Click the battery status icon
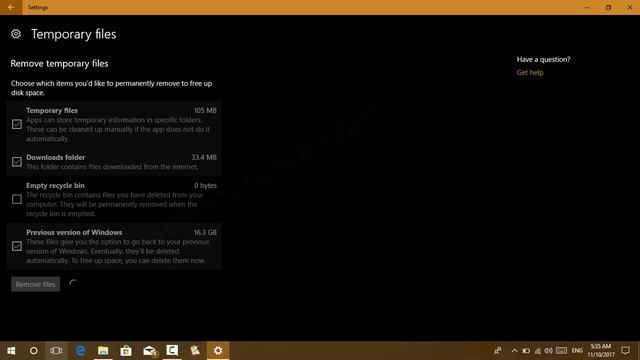This screenshot has height=360, width=640. 526,351
